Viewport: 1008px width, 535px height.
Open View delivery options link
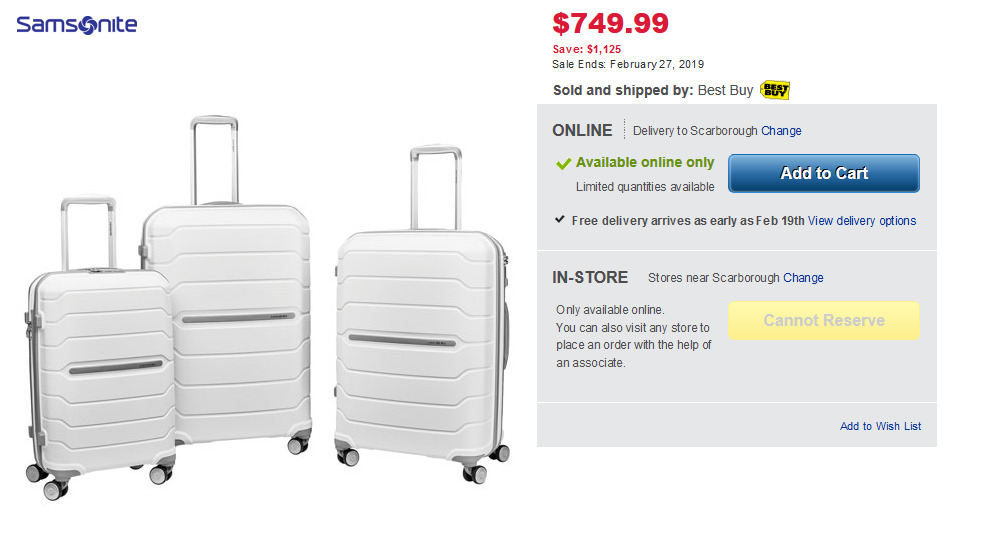click(862, 221)
